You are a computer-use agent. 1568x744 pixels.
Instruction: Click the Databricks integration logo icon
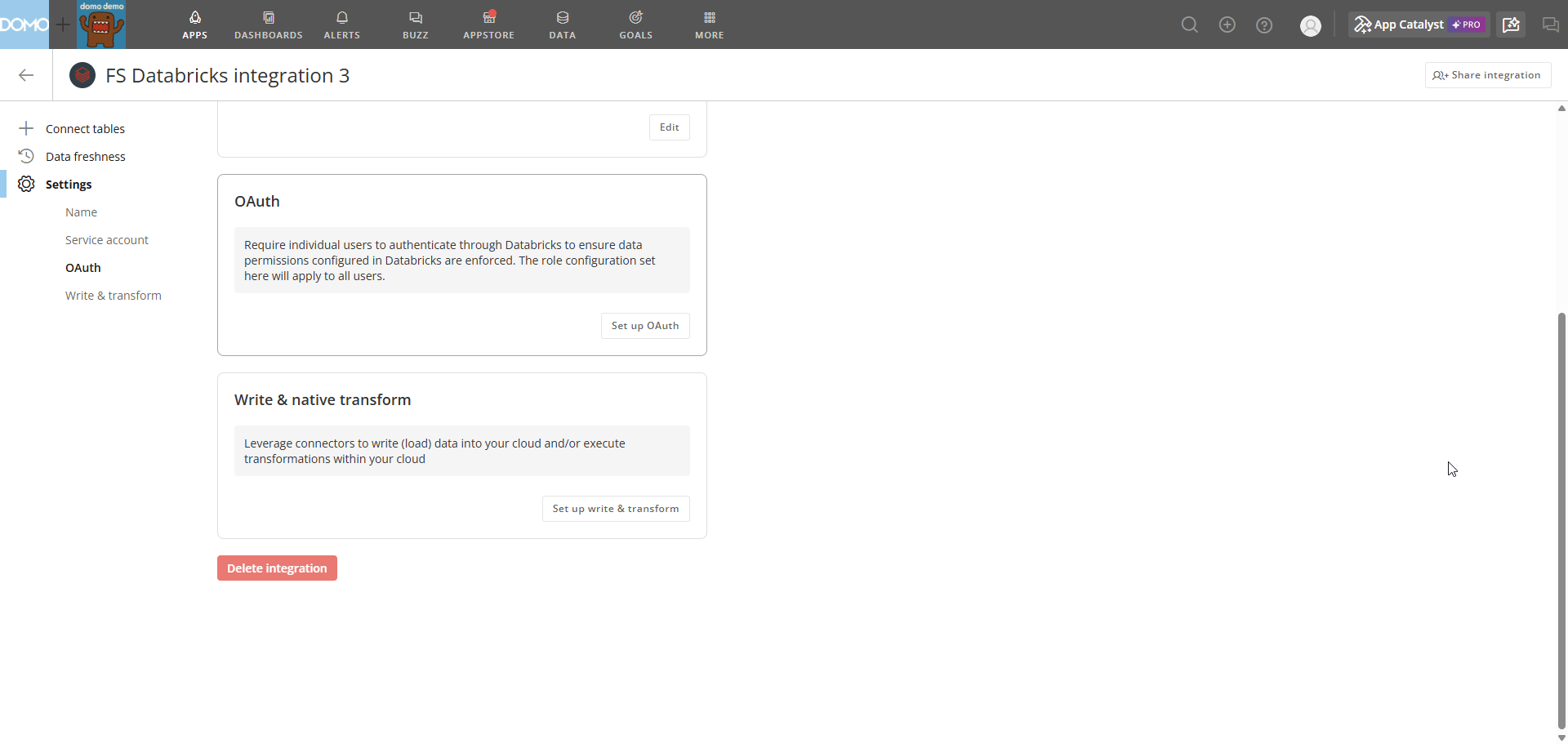(82, 75)
